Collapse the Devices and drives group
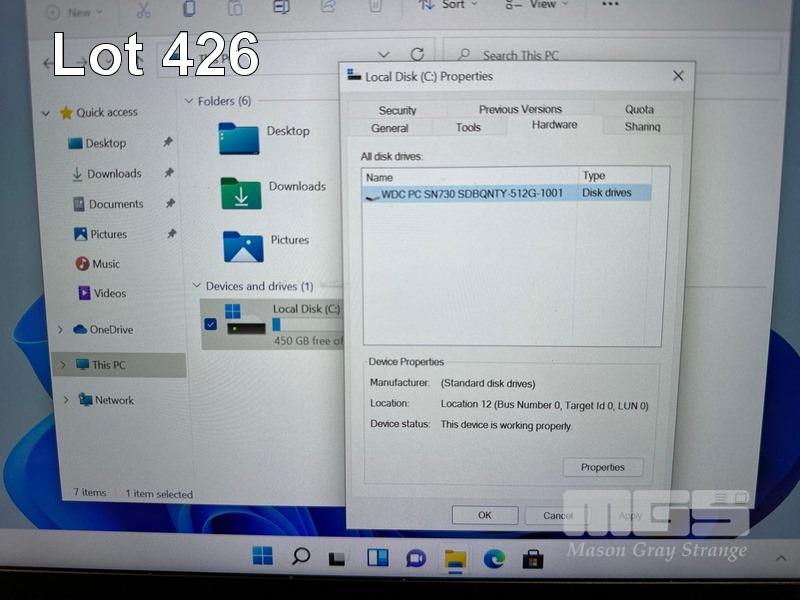Viewport: 800px width, 600px height. click(196, 287)
